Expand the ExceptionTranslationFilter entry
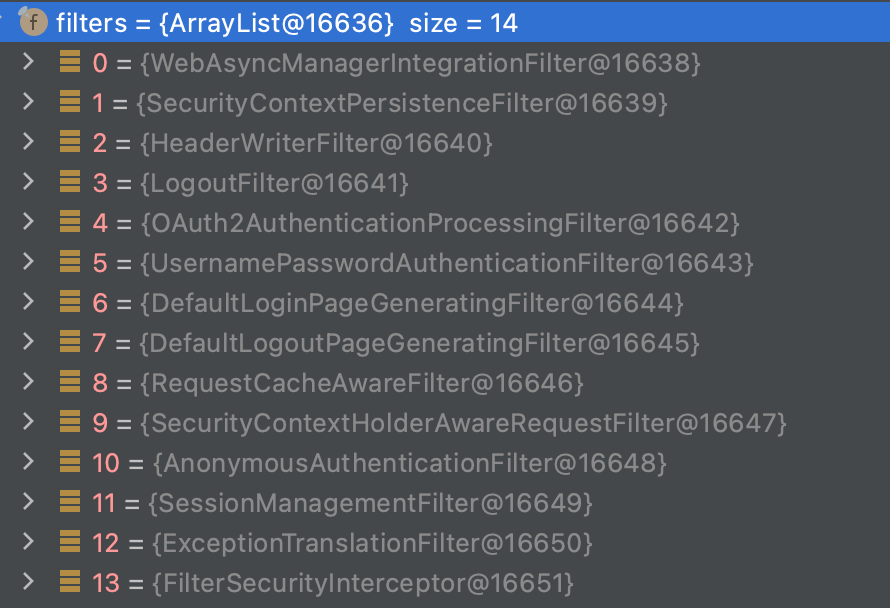 (28, 541)
